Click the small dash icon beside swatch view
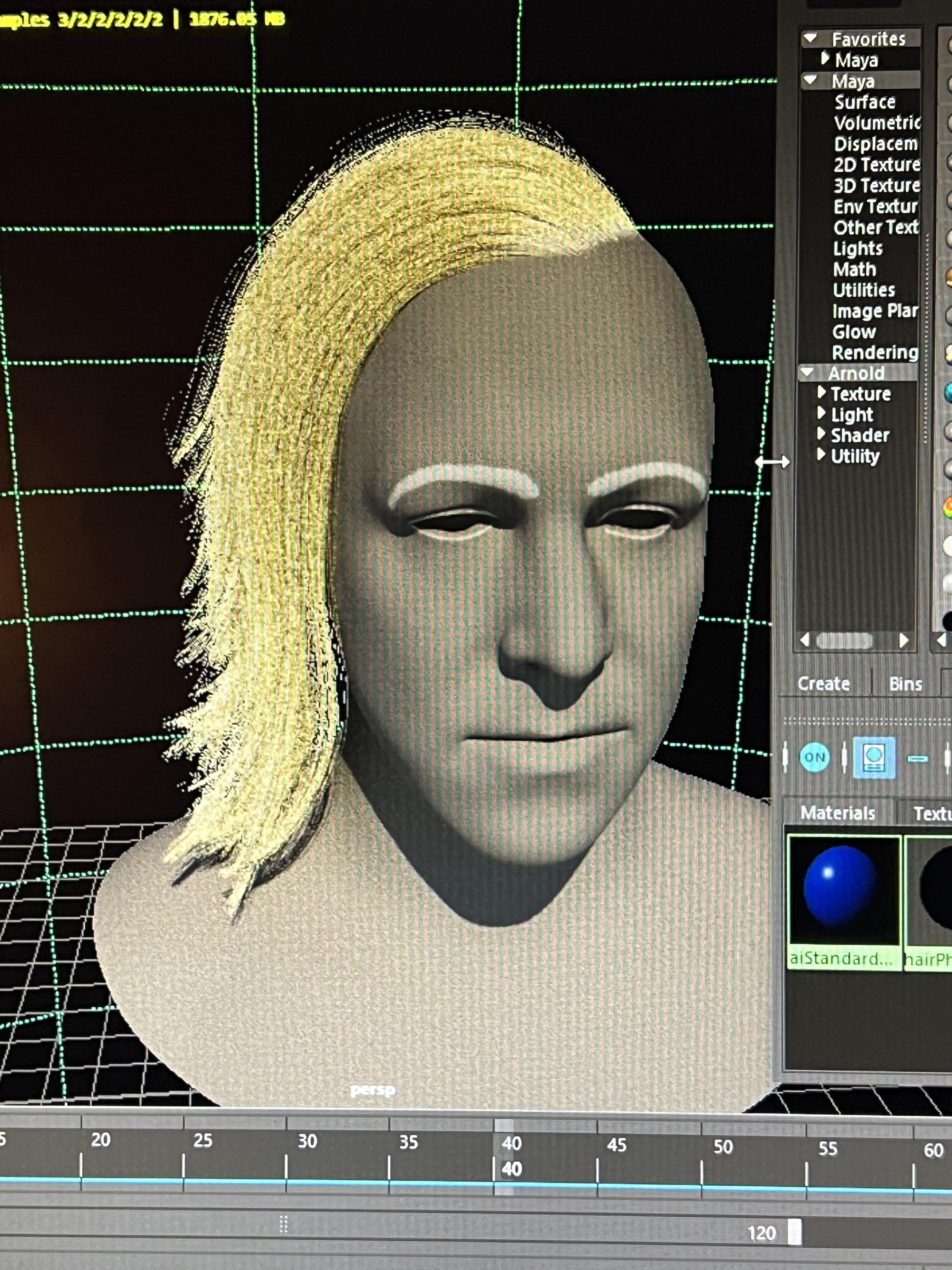This screenshot has width=952, height=1270. point(917,759)
